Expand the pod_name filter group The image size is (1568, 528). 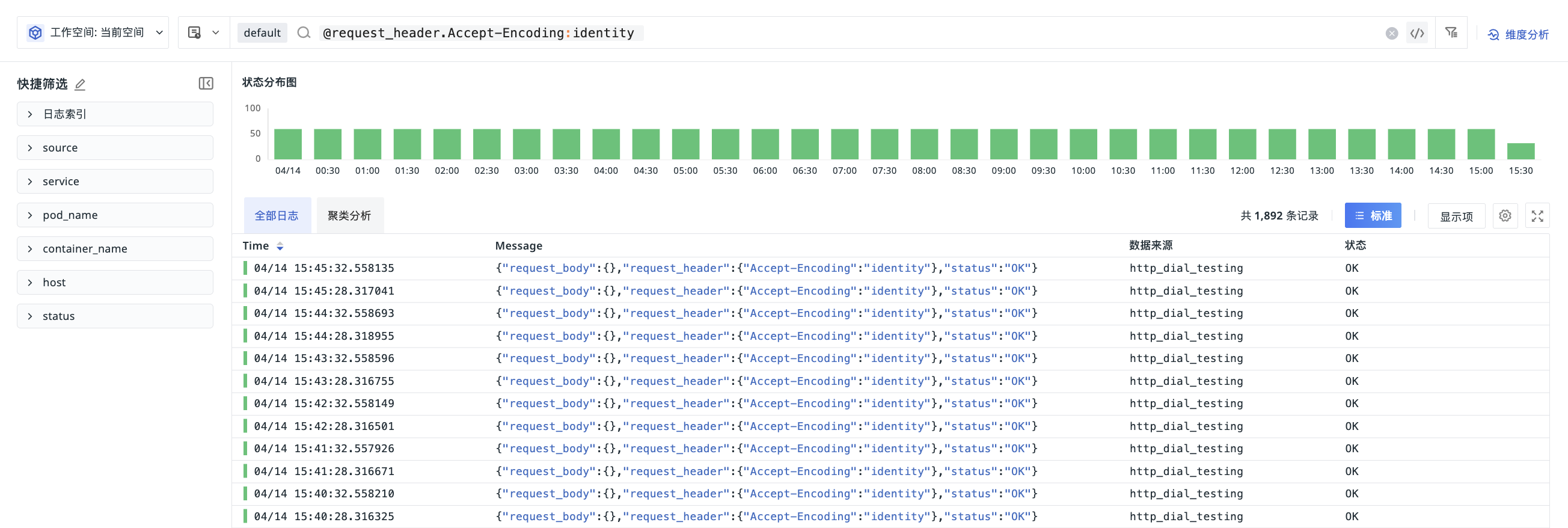coord(115,215)
